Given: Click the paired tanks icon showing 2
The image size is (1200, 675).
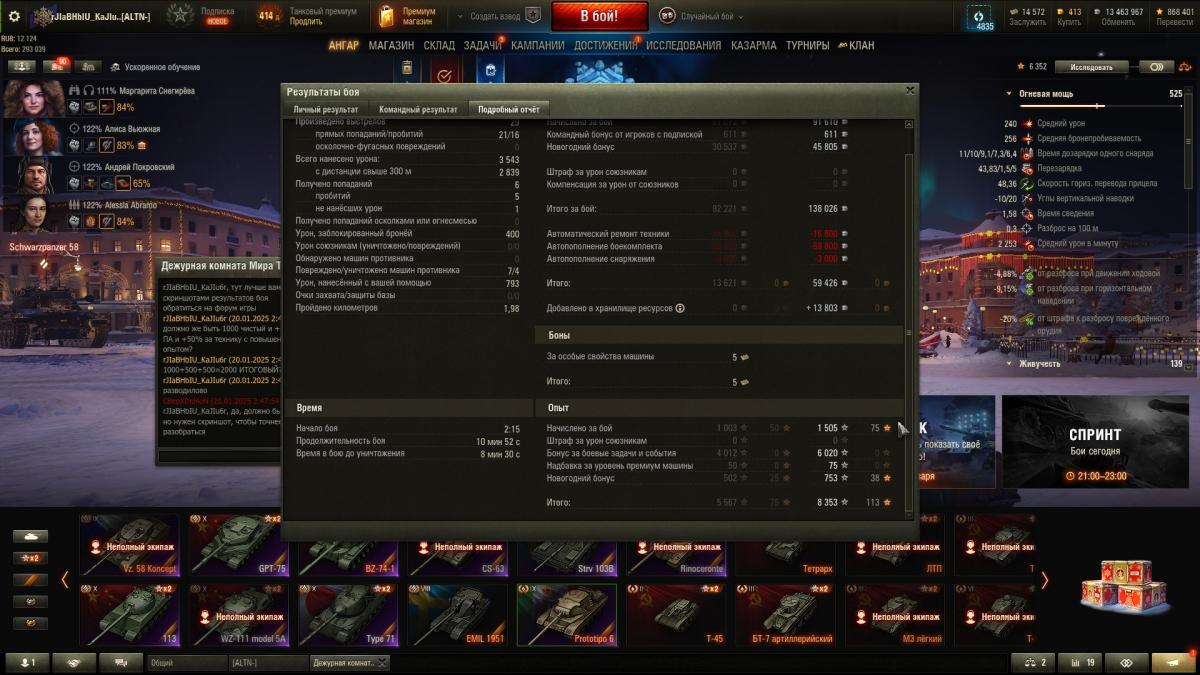Looking at the screenshot, I should [1032, 662].
